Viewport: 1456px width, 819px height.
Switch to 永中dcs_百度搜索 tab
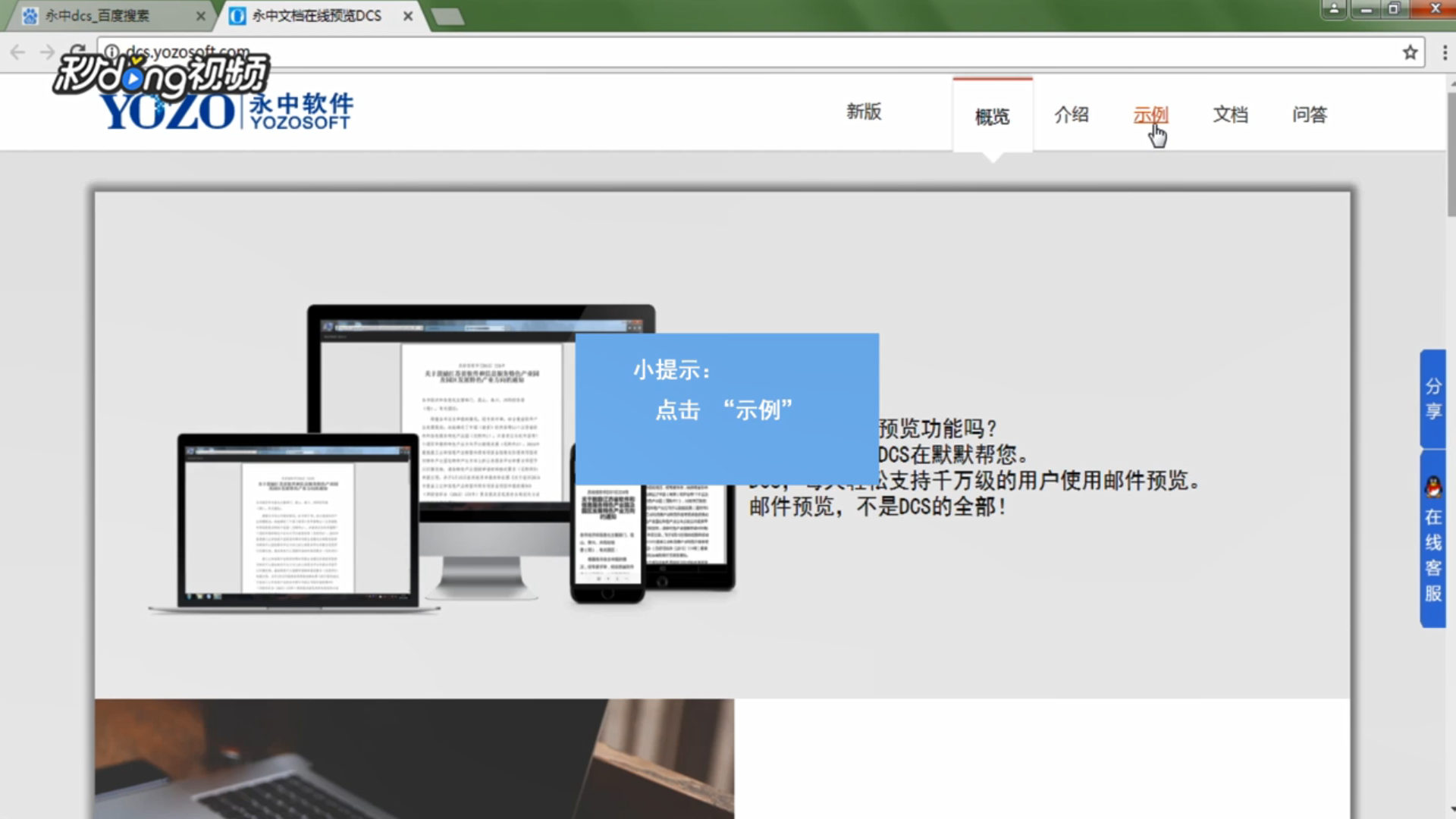click(111, 16)
